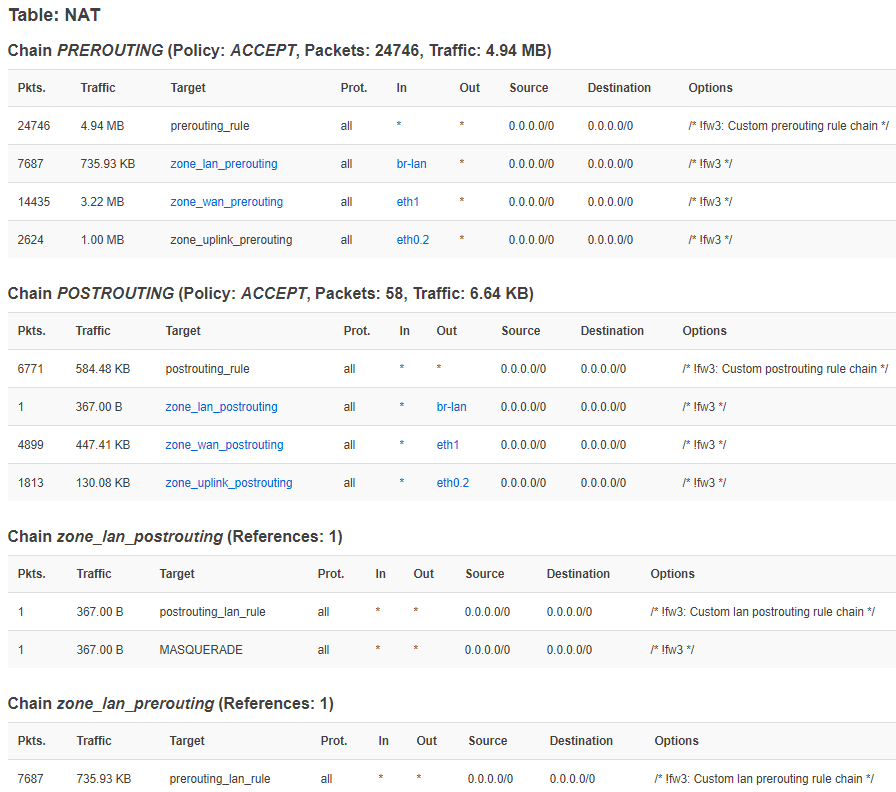Screen dimensions: 896x792
Task: Click br-lan output link in POSTROUTING chain
Action: point(451,407)
